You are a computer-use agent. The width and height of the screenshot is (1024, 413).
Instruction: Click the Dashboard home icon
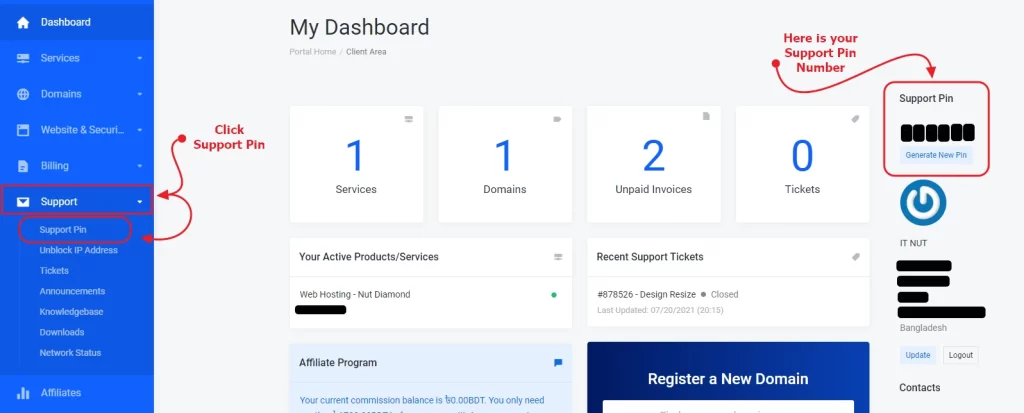(23, 22)
